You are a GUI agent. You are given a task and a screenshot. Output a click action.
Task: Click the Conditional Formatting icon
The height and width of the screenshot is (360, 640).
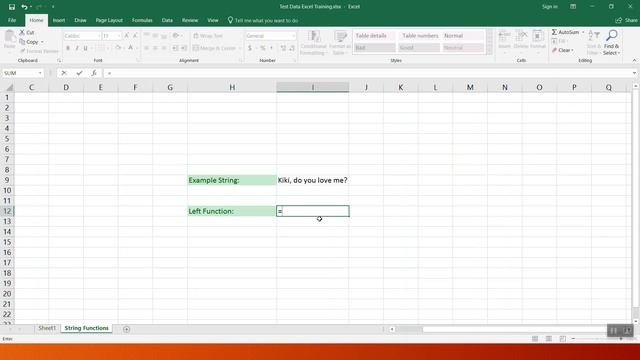[x=313, y=36]
